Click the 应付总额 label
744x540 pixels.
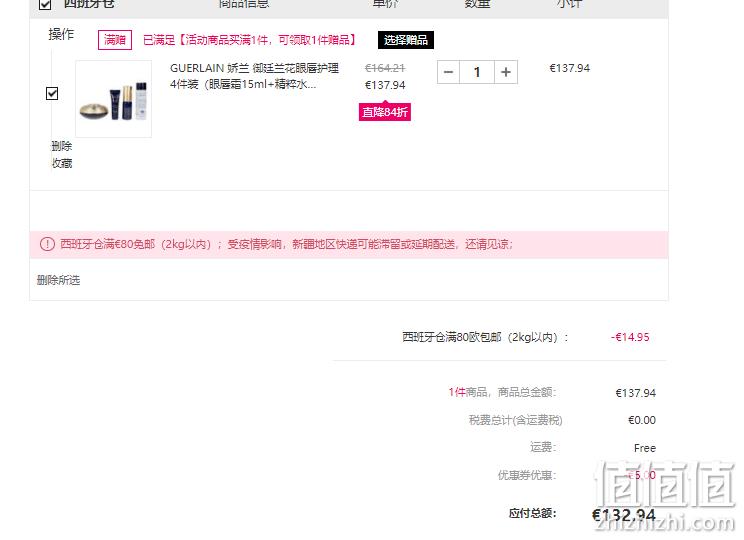[x=532, y=513]
